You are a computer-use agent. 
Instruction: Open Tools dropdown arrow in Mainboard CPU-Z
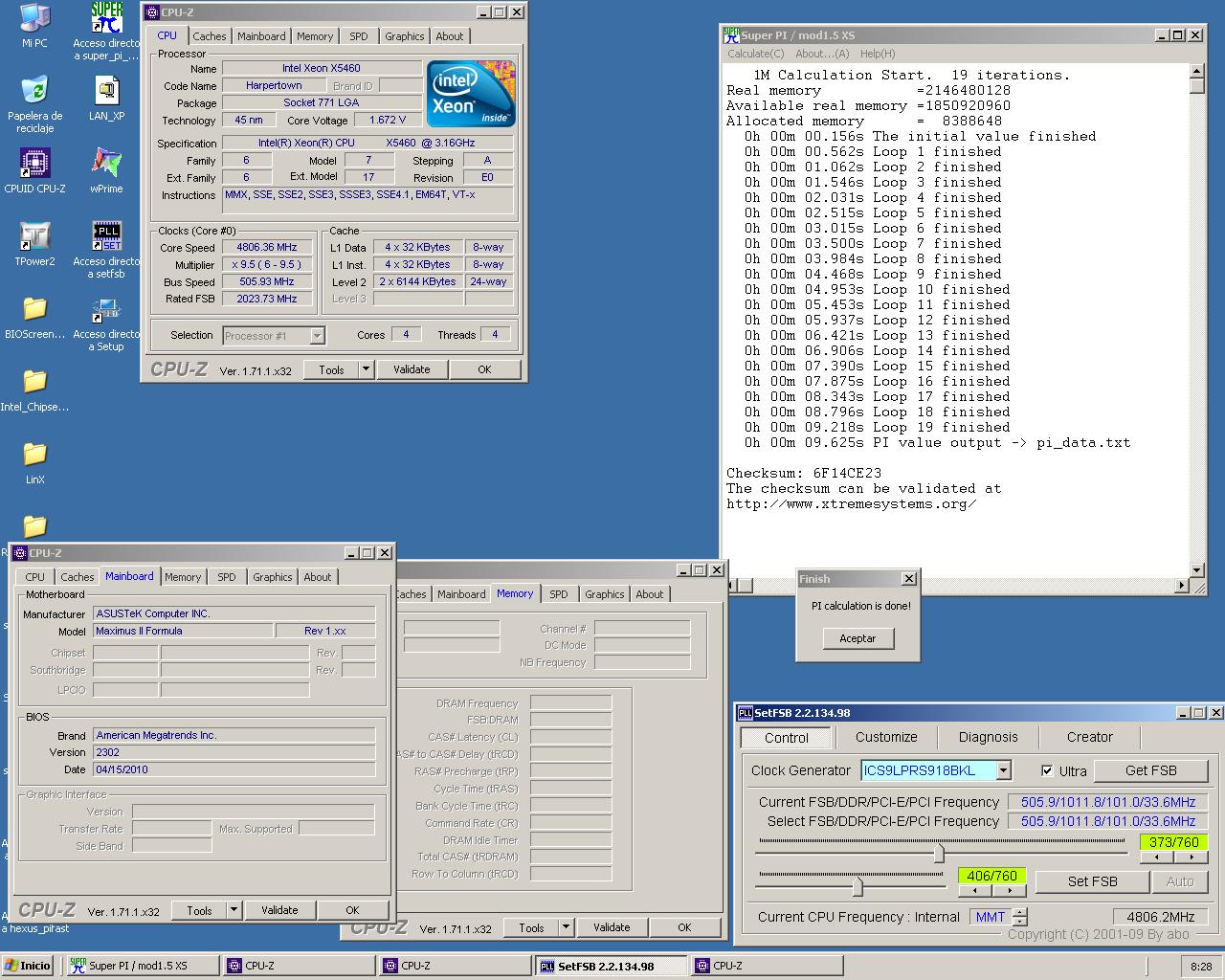(x=234, y=910)
